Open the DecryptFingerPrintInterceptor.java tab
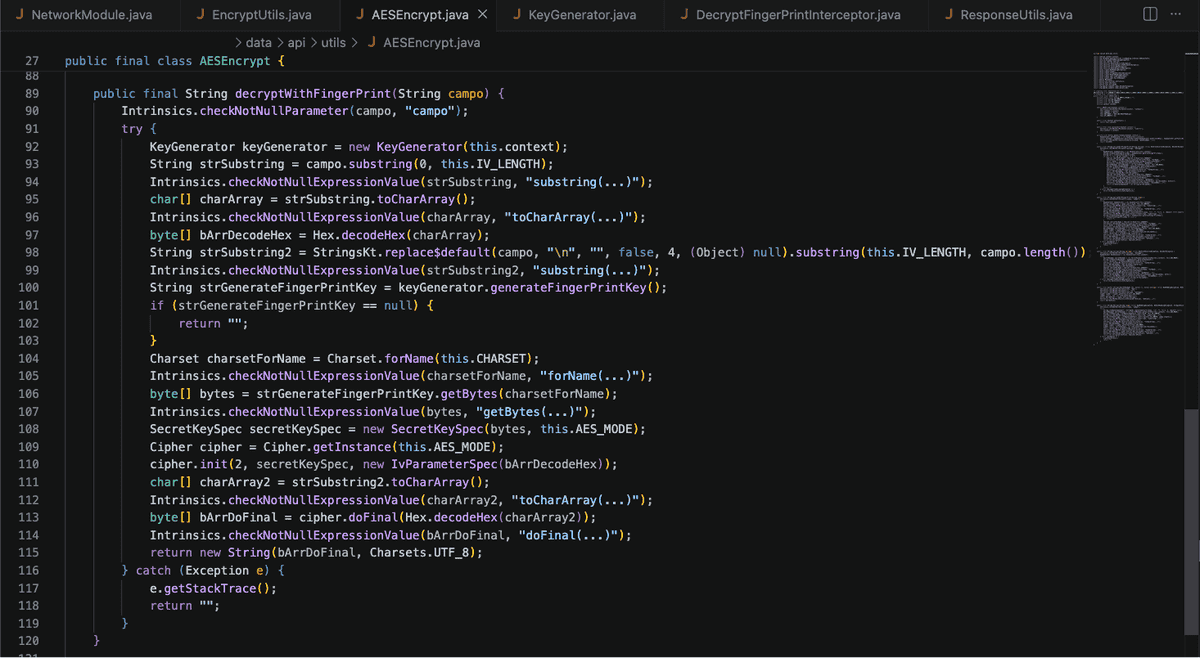Image resolution: width=1202 pixels, height=658 pixels. point(798,15)
